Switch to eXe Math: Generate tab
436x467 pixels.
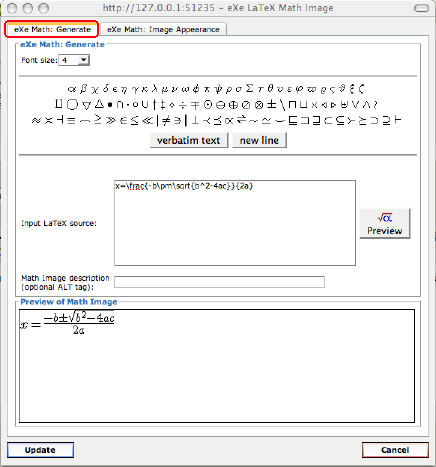52,29
